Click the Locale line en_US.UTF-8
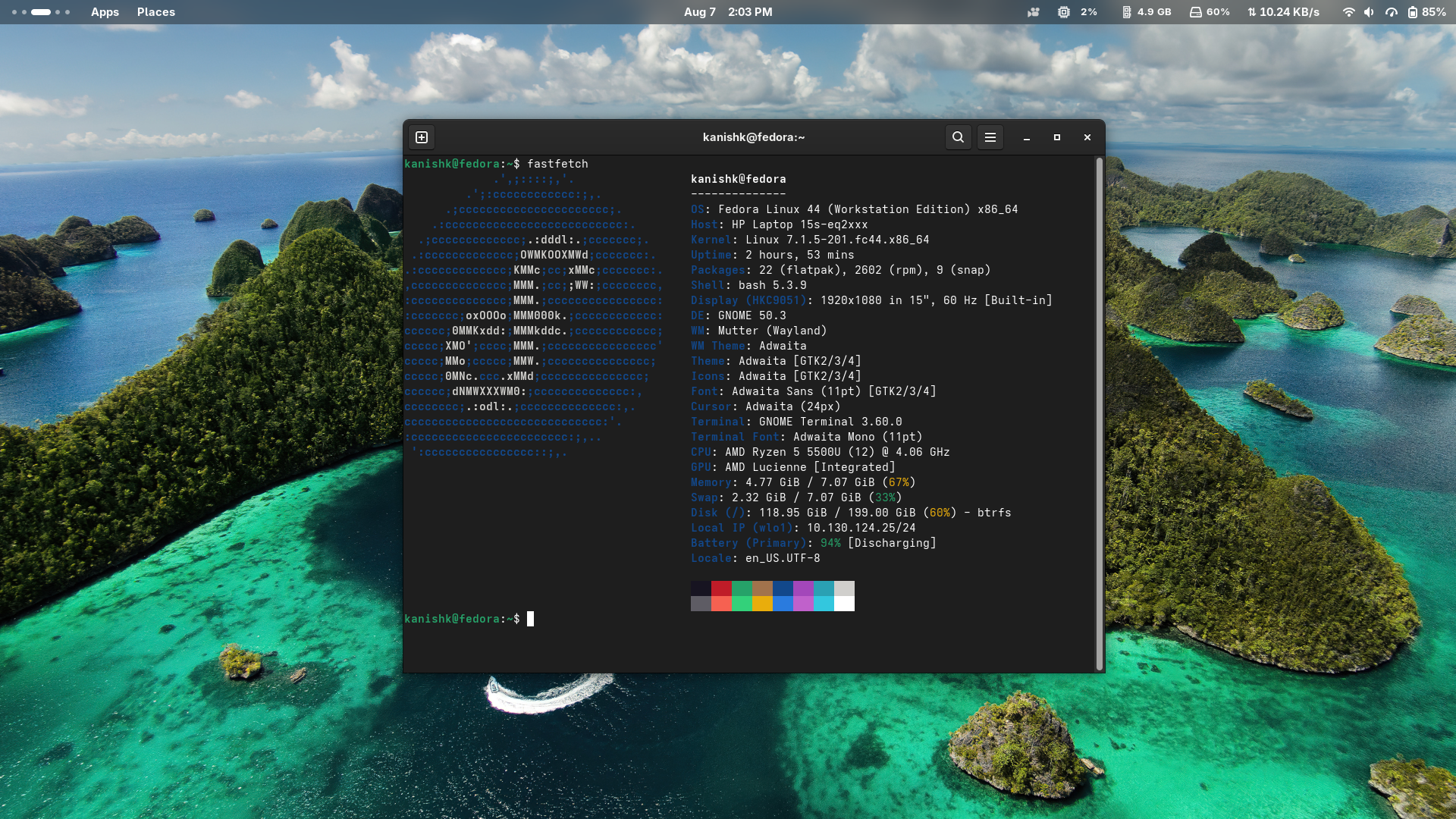The image size is (1456, 819). (x=755, y=558)
